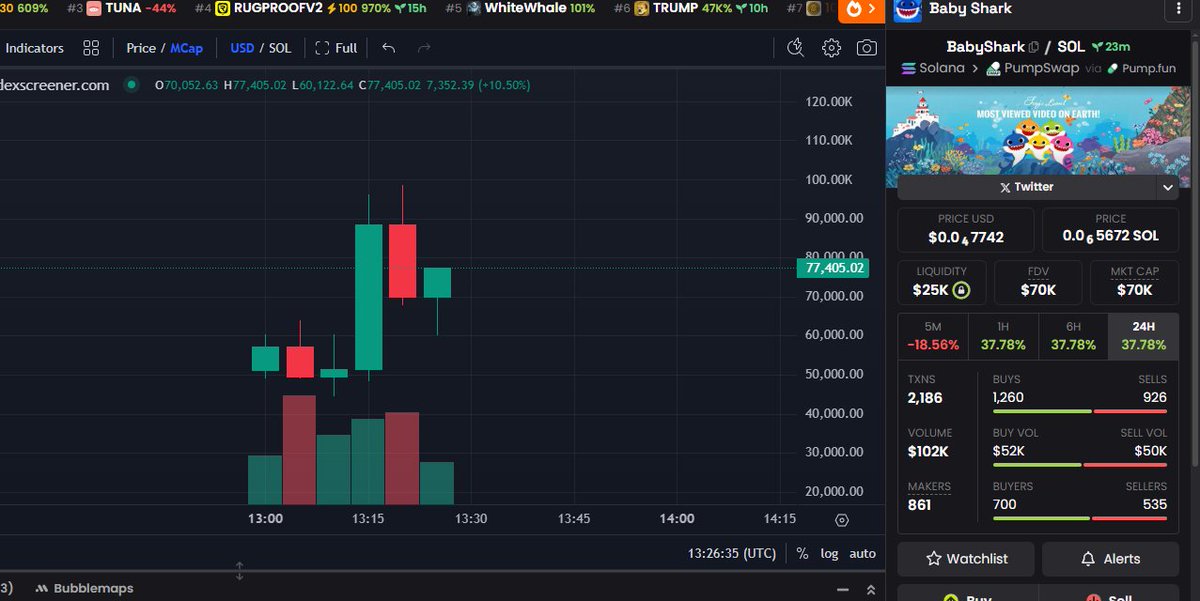Click the PRICE in SOL value box

pyautogui.click(x=1110, y=229)
